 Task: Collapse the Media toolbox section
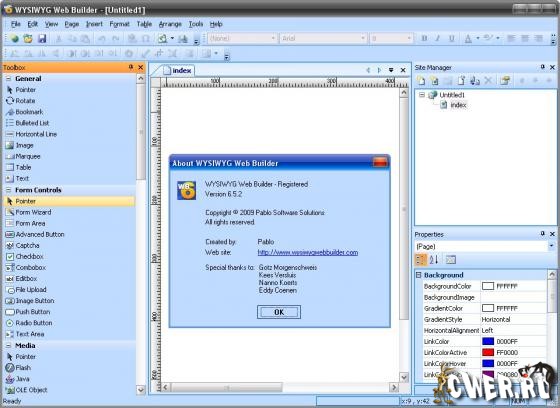9,345
